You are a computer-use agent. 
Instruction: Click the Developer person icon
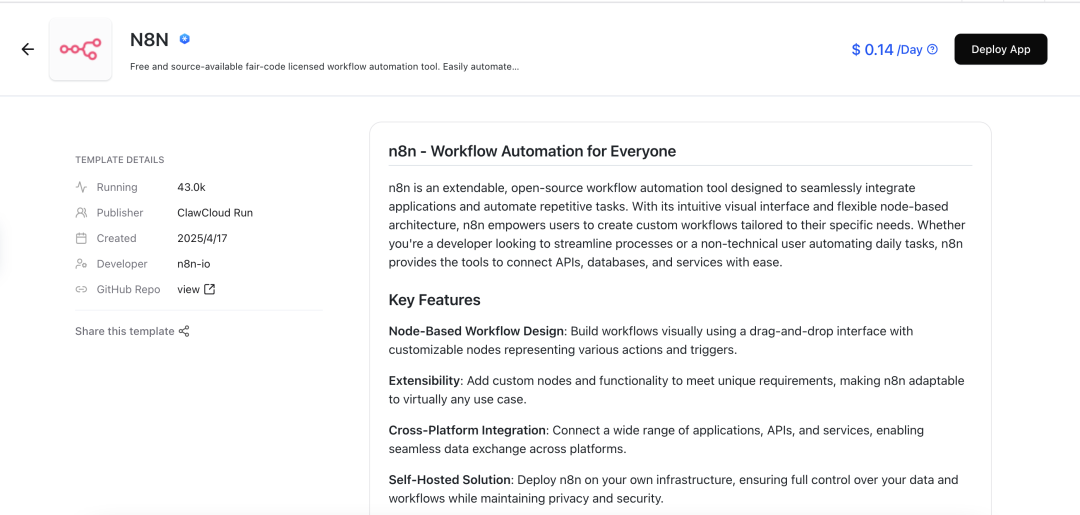[x=81, y=264]
